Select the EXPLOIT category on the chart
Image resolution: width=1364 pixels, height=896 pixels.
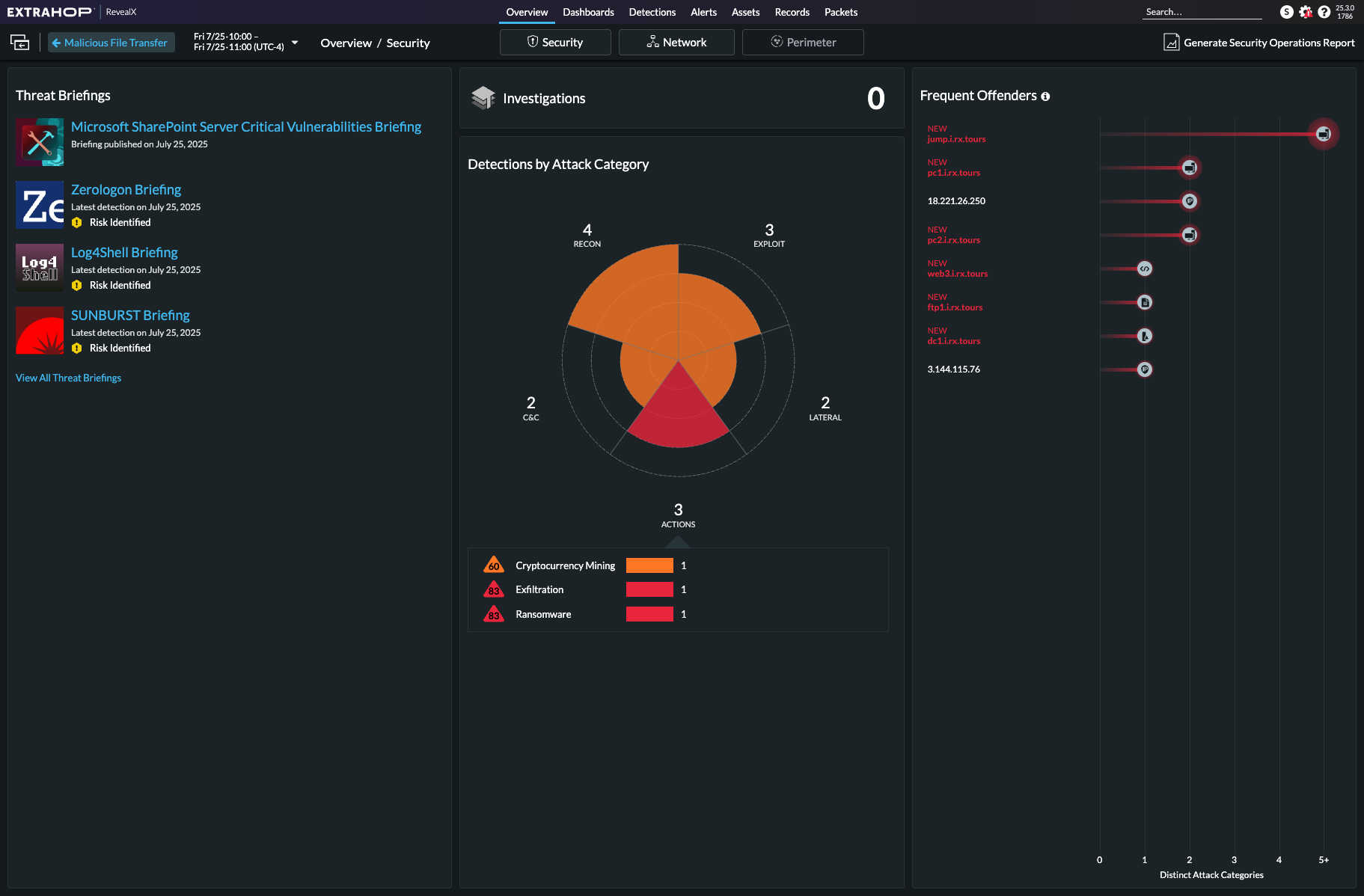(769, 235)
